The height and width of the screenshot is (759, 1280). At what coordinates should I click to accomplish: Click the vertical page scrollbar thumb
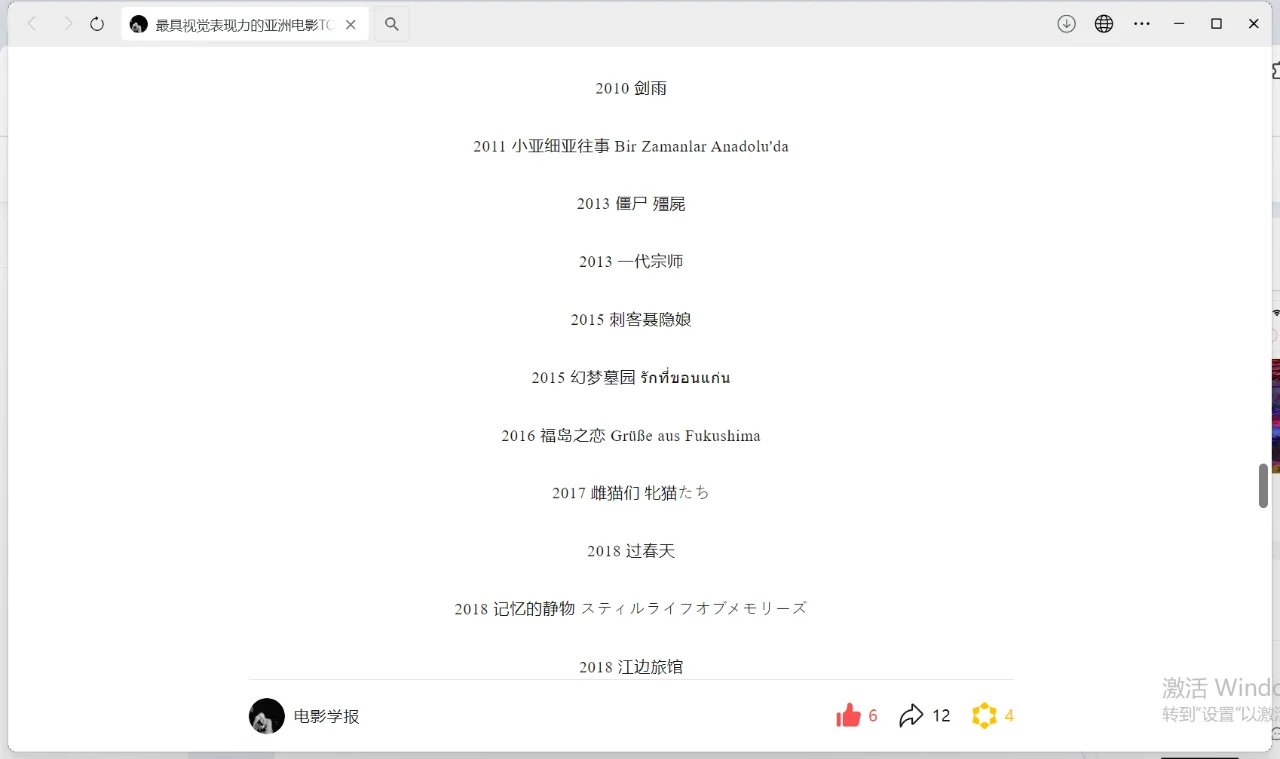tap(1263, 485)
